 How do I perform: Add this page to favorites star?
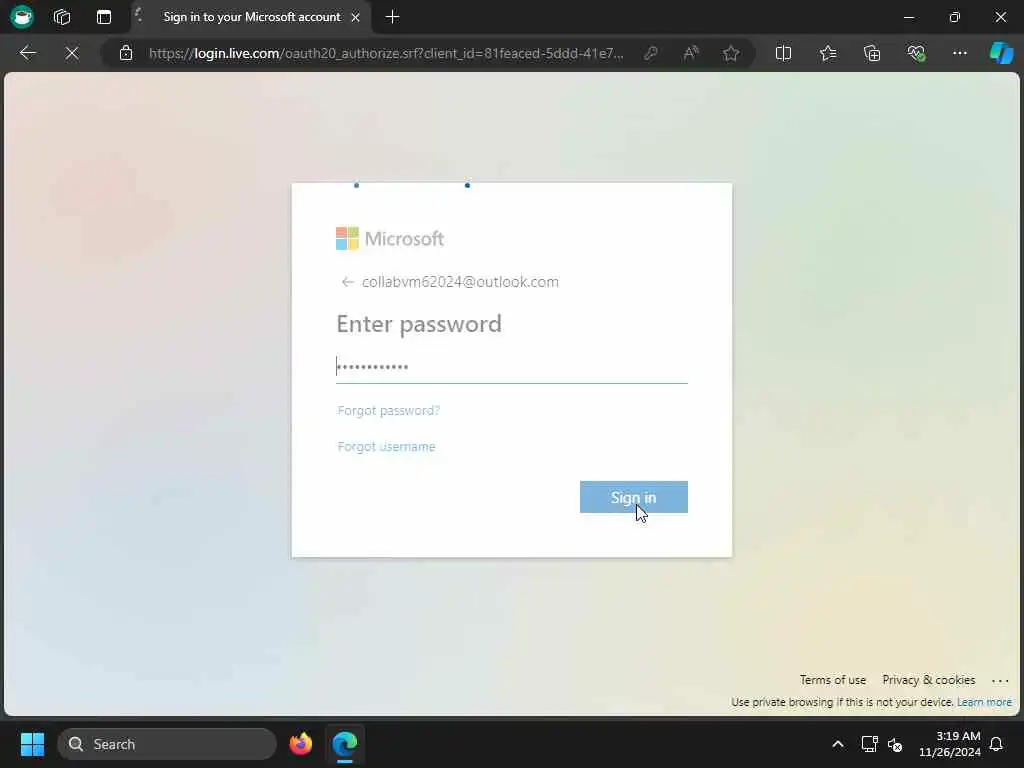731,53
